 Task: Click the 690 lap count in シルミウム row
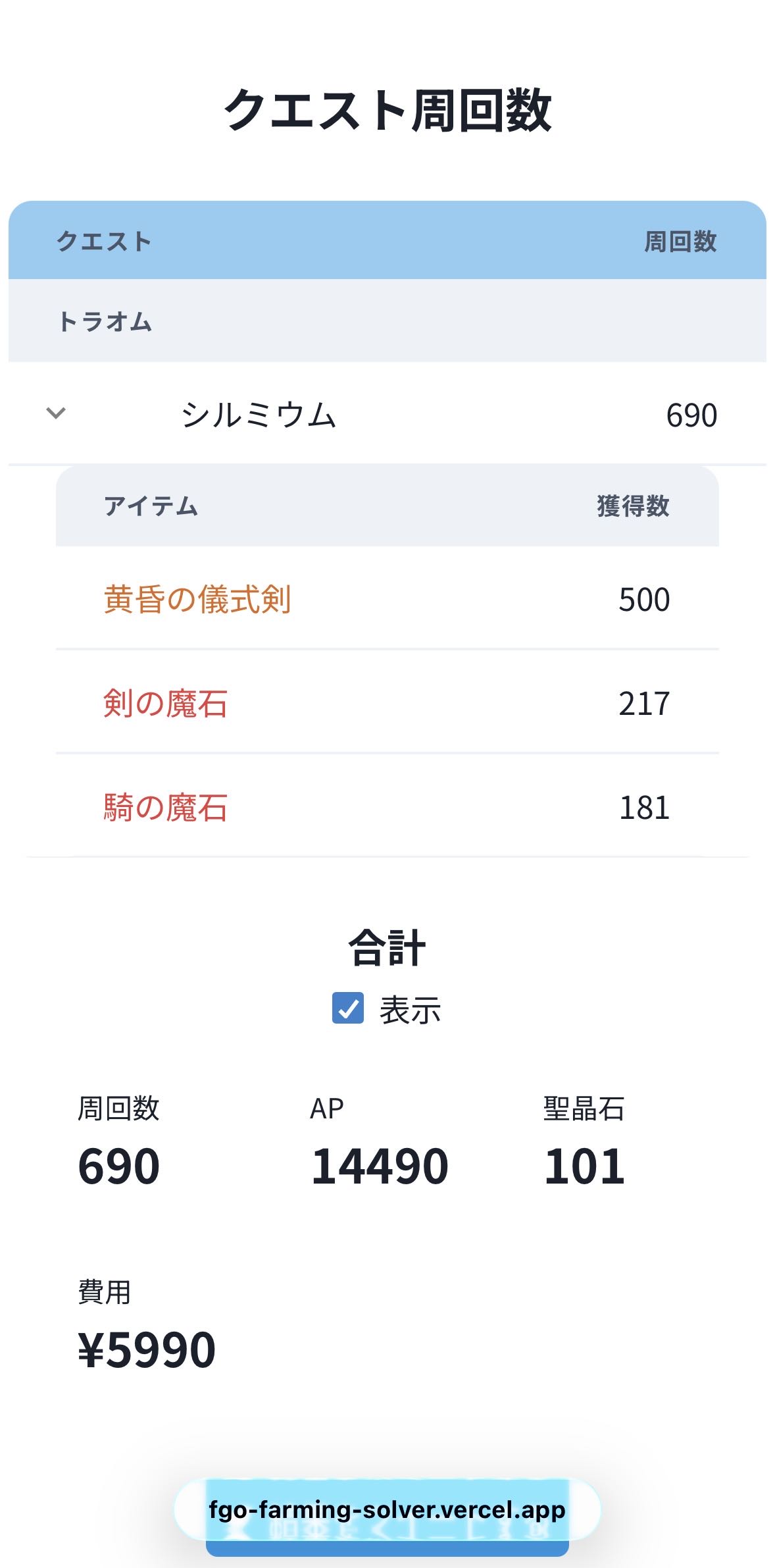pyautogui.click(x=691, y=415)
